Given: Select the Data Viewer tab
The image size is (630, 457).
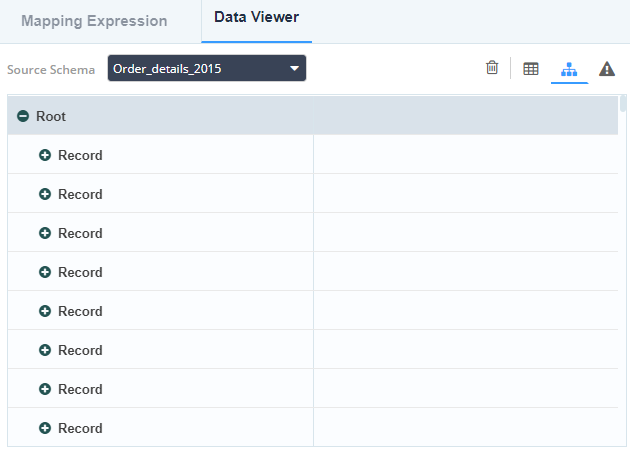Looking at the screenshot, I should pyautogui.click(x=256, y=17).
